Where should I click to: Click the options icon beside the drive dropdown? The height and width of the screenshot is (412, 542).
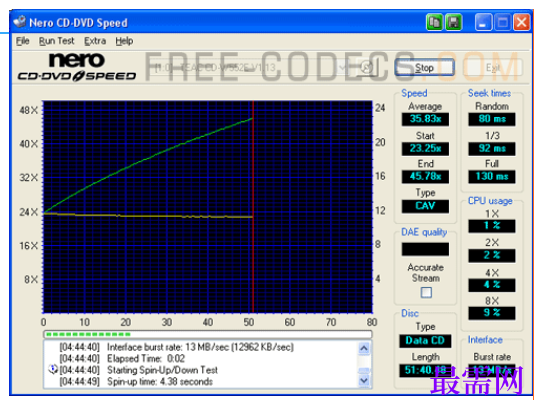click(367, 67)
